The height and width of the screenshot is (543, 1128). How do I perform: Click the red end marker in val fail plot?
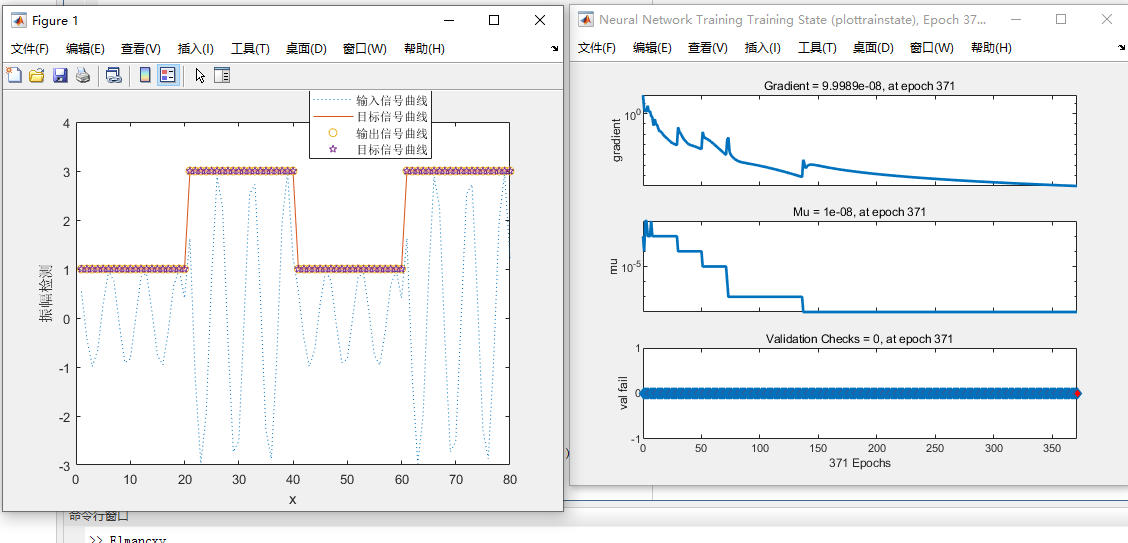pyautogui.click(x=1077, y=393)
